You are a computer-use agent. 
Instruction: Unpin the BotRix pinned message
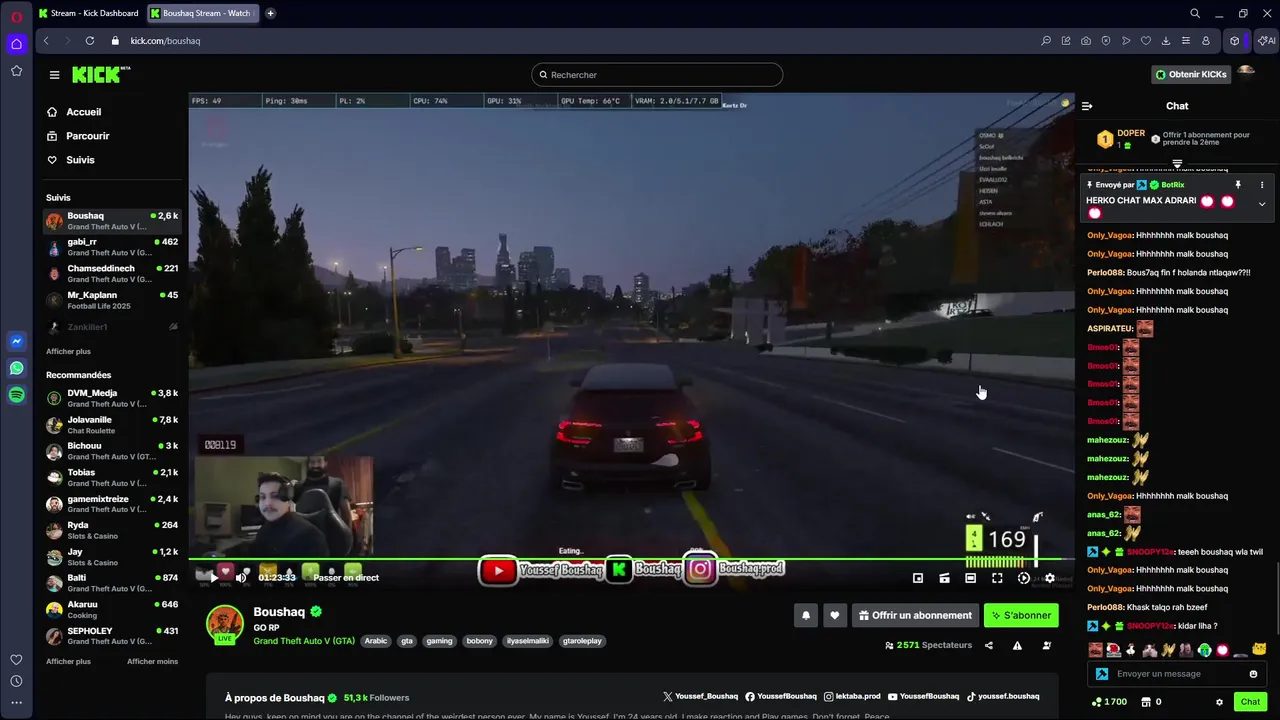[1238, 185]
